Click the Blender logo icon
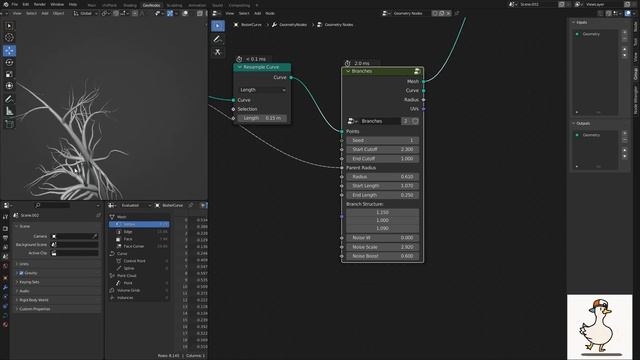The image size is (640, 360). click(5, 4)
